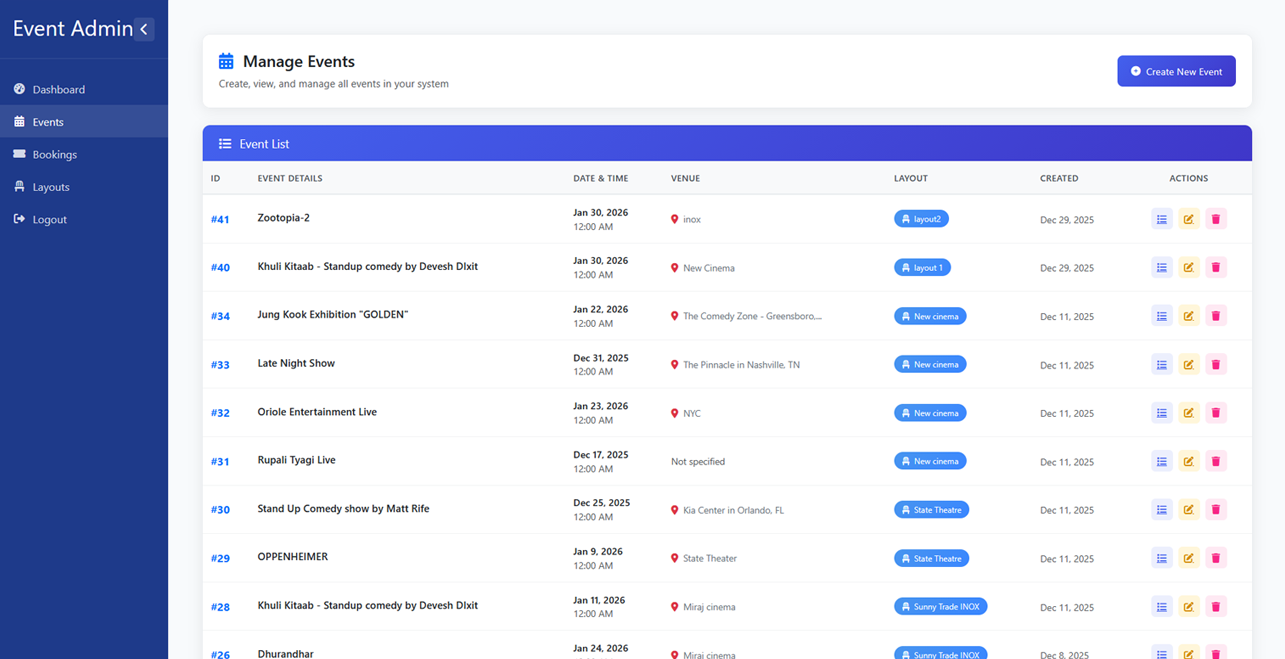Edit the Rupali Tyagi Live event
The width and height of the screenshot is (1285, 659).
point(1188,461)
